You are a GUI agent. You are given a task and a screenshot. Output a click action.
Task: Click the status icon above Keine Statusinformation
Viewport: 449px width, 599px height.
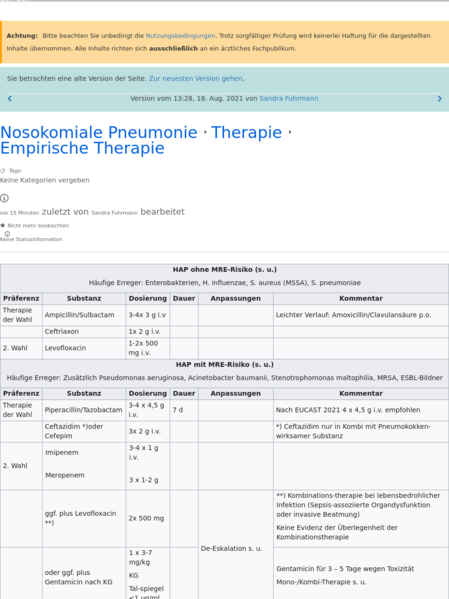(7, 233)
